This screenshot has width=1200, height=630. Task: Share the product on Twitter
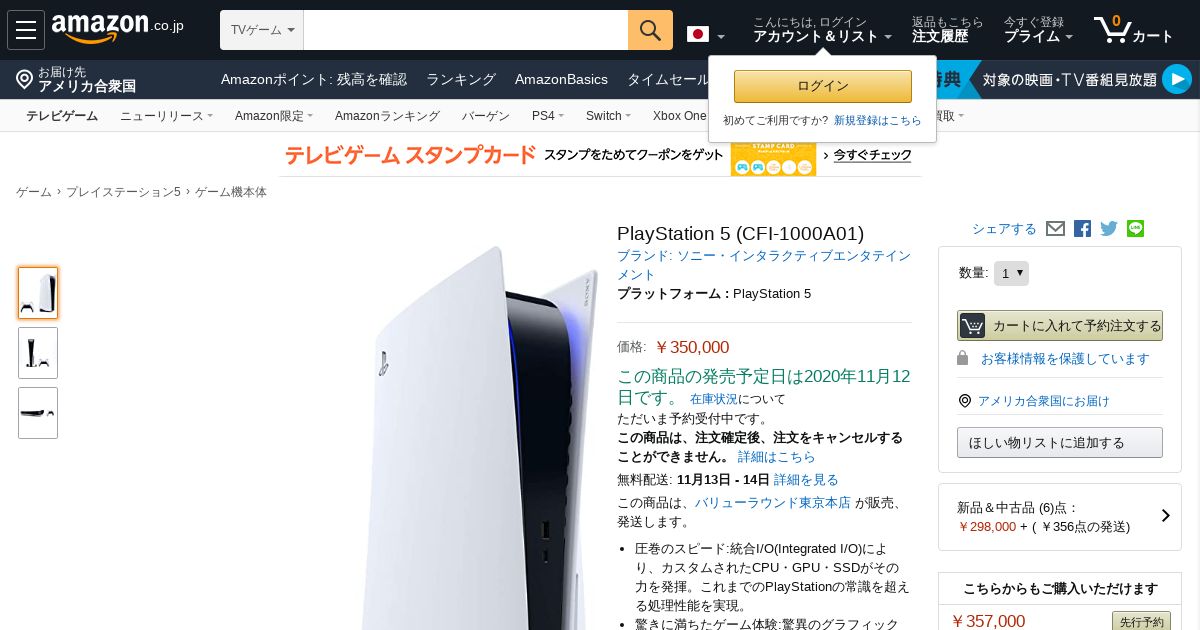pyautogui.click(x=1109, y=229)
